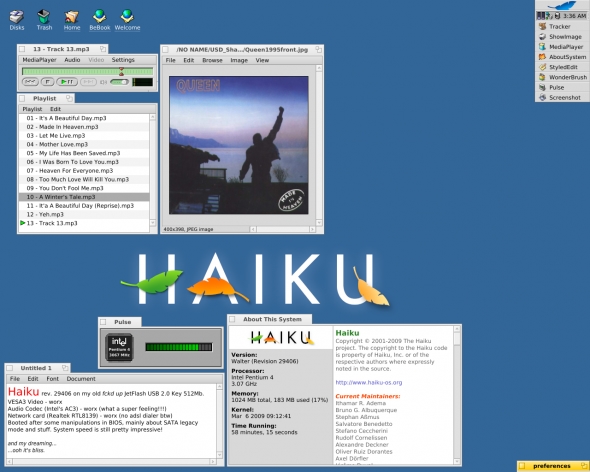
Task: Click the Deskbar clock showing 3:36 AM
Action: [x=575, y=16]
